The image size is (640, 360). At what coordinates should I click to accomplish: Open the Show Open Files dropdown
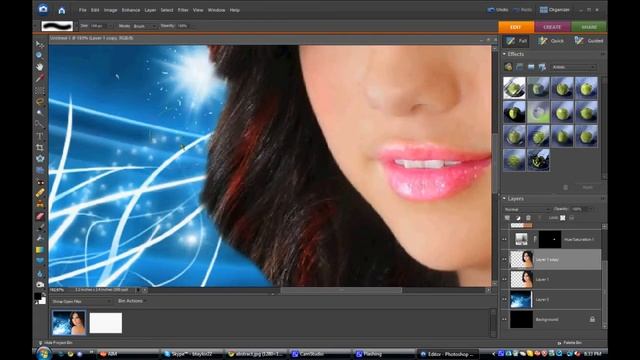82,301
